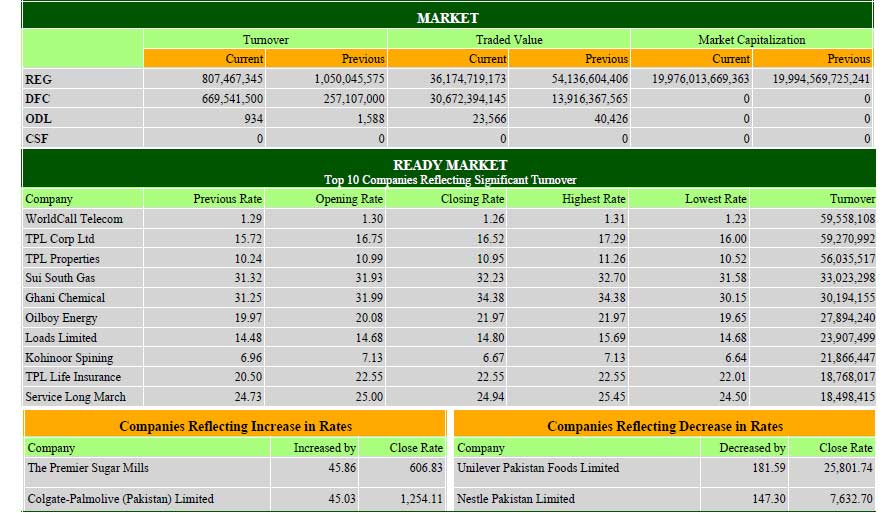889x513 pixels.
Task: Select the Kohinoor Spining company name
Action: coord(69,358)
